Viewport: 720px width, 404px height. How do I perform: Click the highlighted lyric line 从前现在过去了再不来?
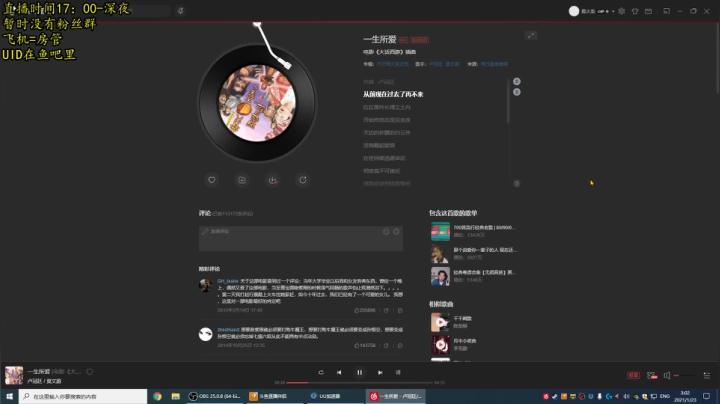tap(393, 94)
